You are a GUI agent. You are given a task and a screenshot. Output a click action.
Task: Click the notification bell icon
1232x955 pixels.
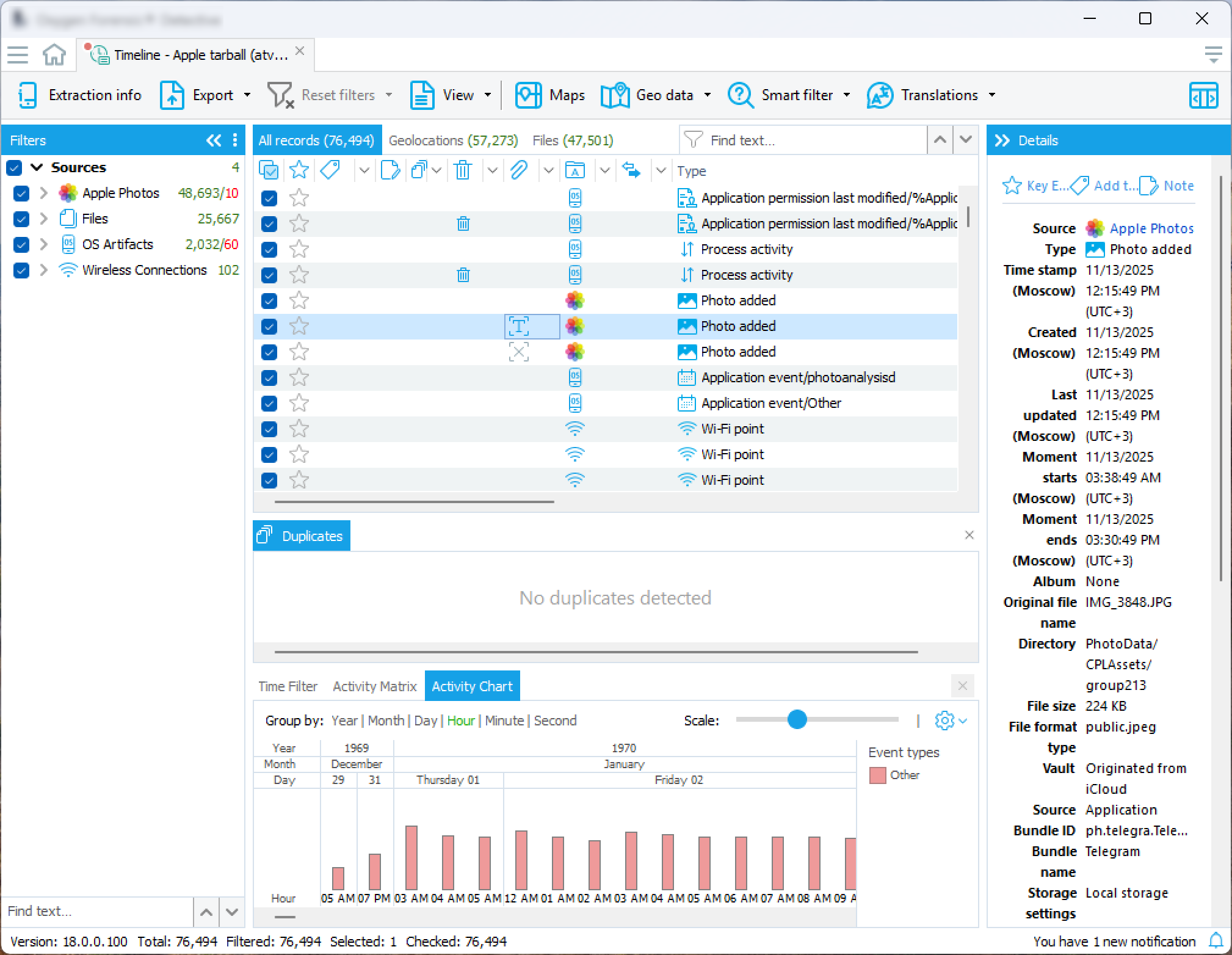tap(1216, 940)
